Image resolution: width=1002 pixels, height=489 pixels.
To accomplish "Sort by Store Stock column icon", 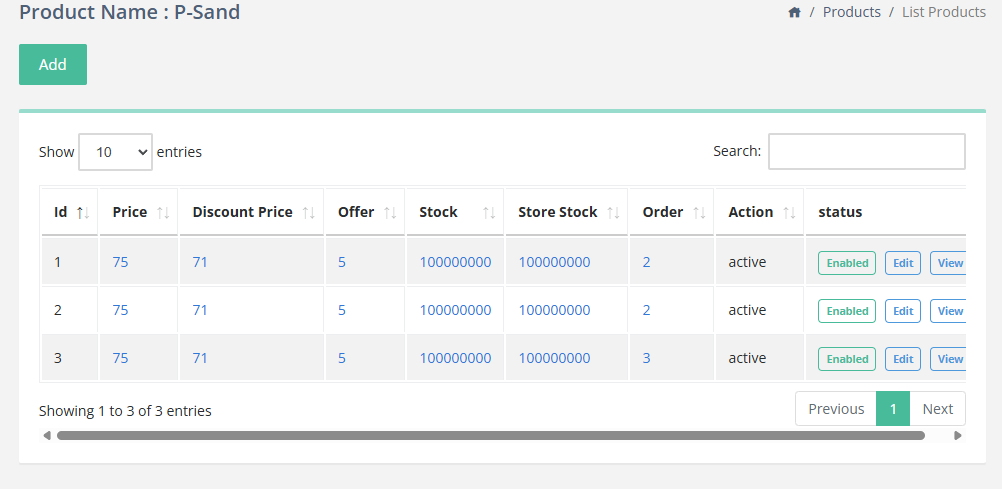I will [x=613, y=213].
